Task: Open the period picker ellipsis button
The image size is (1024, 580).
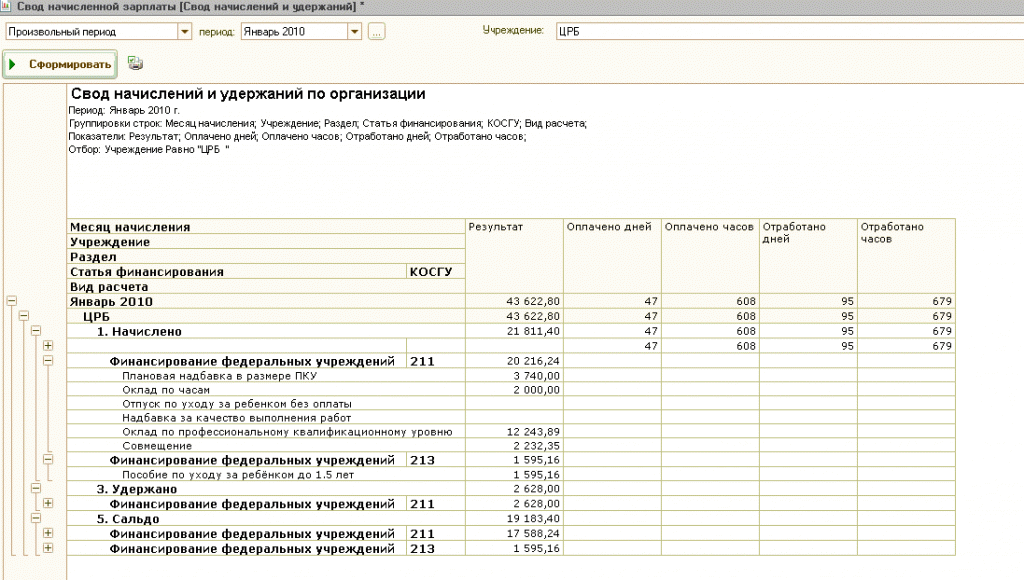Action: [x=376, y=31]
